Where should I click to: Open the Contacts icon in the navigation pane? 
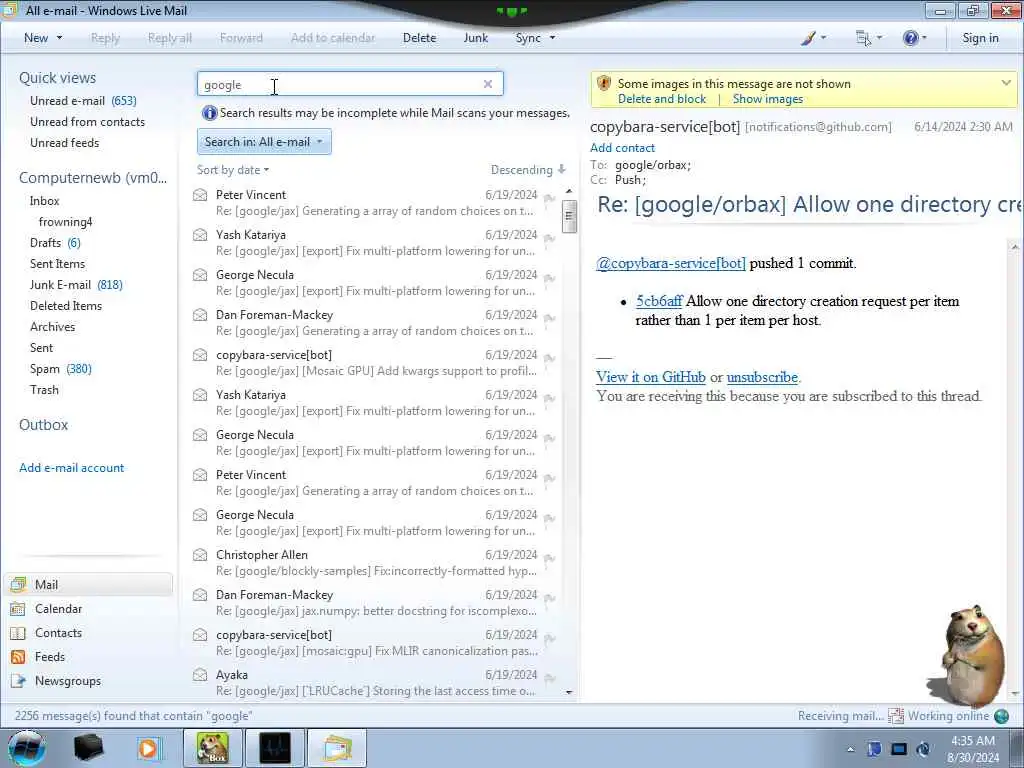[18, 633]
